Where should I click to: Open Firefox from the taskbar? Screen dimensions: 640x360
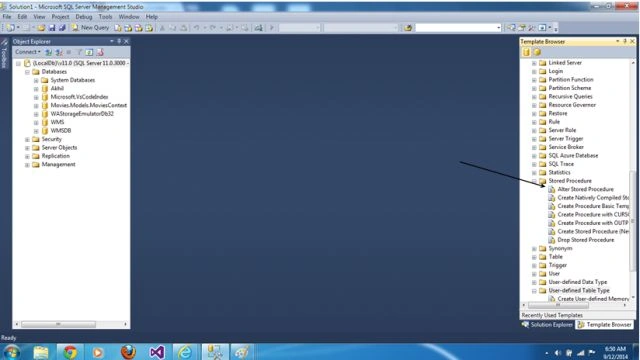coord(128,352)
